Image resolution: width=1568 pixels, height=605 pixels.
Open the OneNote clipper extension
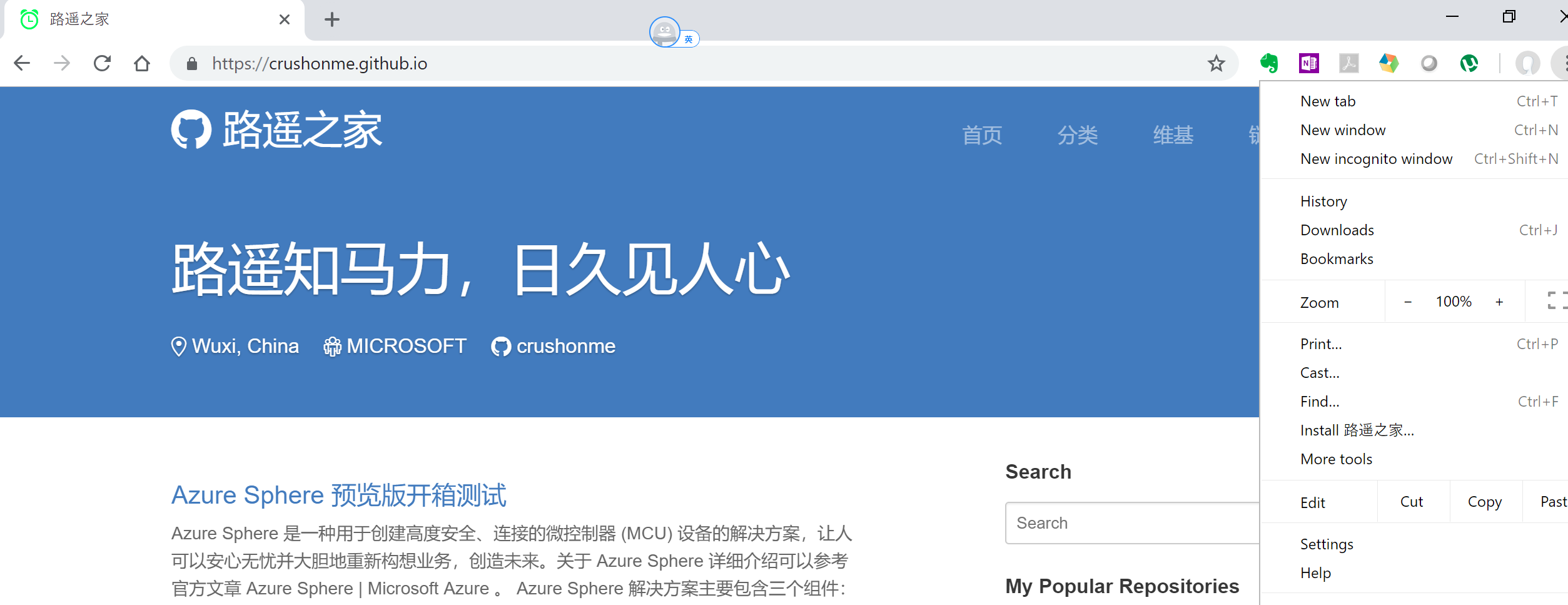(x=1308, y=63)
